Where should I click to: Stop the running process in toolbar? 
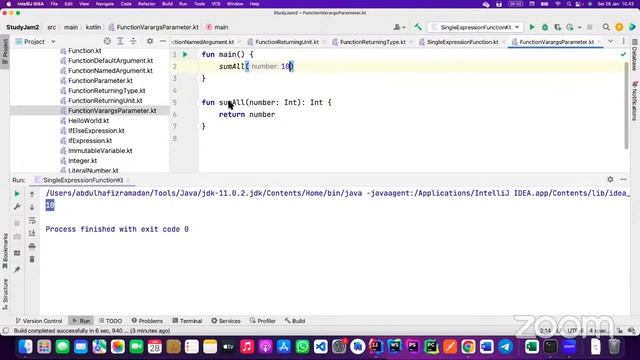(590, 27)
